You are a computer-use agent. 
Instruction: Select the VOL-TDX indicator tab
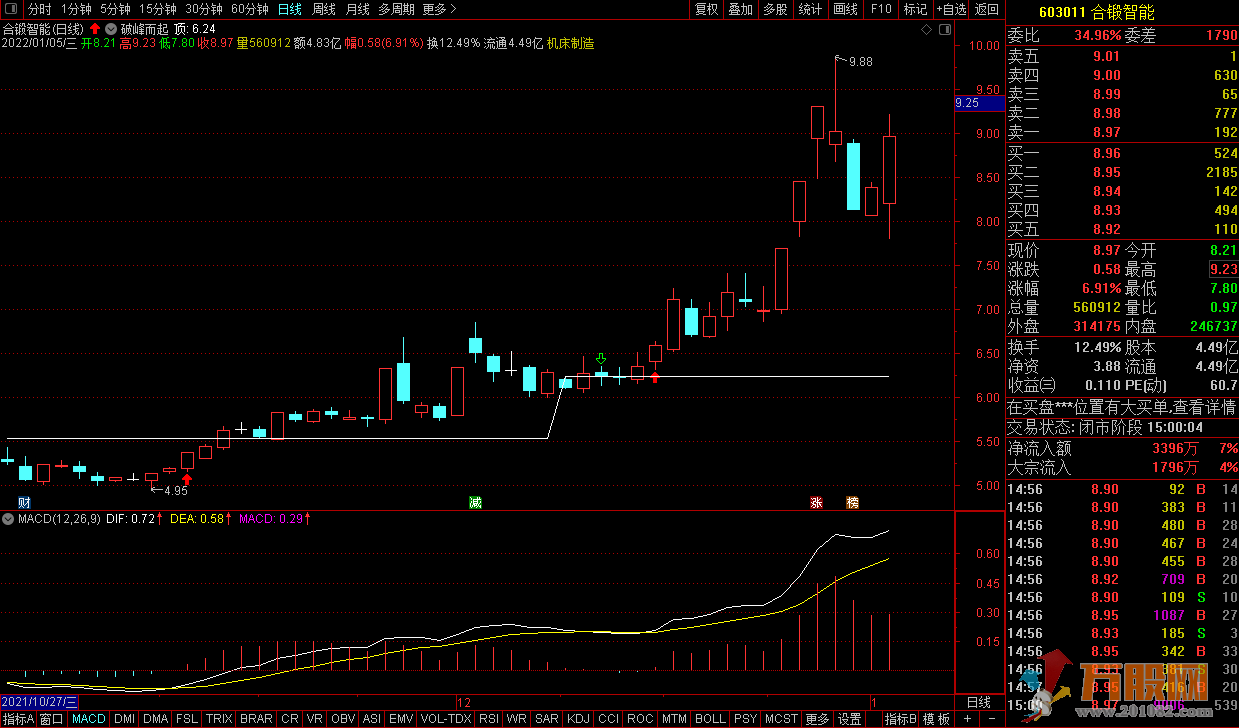[x=446, y=719]
